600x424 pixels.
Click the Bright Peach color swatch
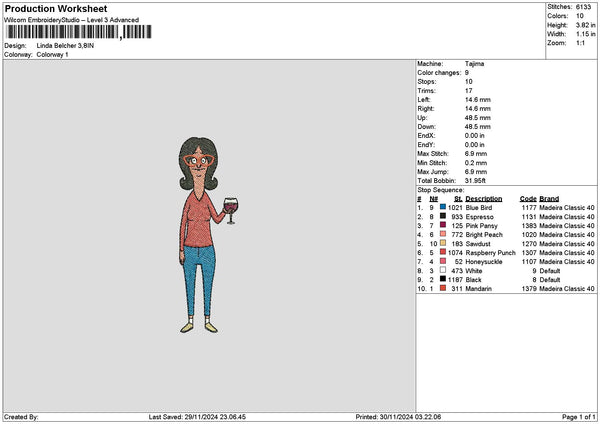[x=443, y=234]
